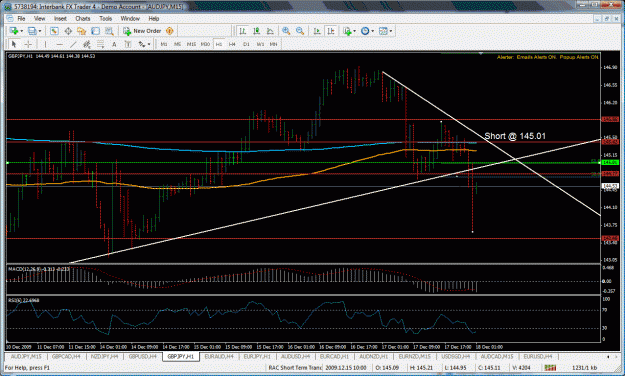This screenshot has width=625, height=376.
Task: Switch to the M30 timeframe
Action: click(x=205, y=44)
